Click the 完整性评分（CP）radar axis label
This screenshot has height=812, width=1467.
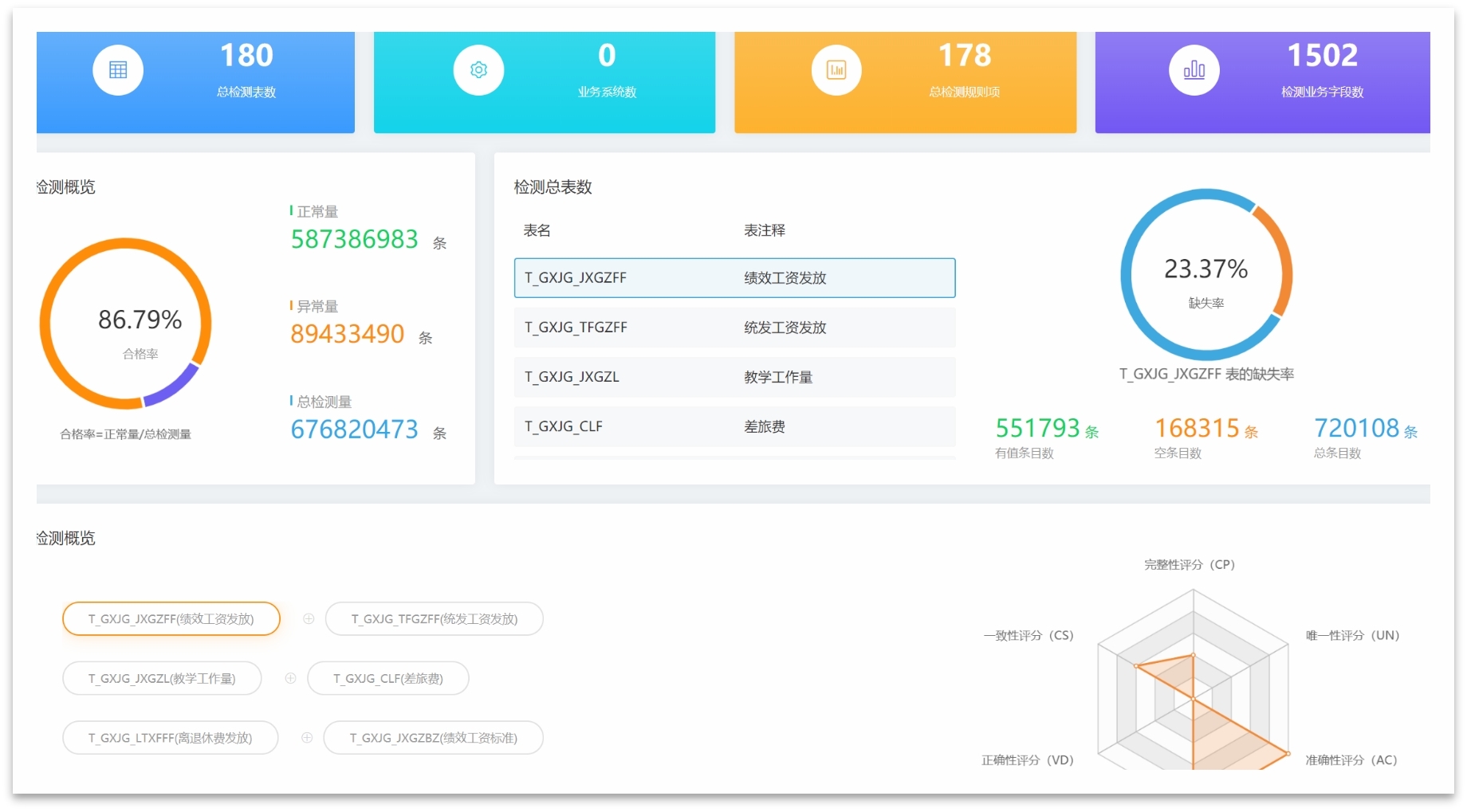coord(1190,564)
